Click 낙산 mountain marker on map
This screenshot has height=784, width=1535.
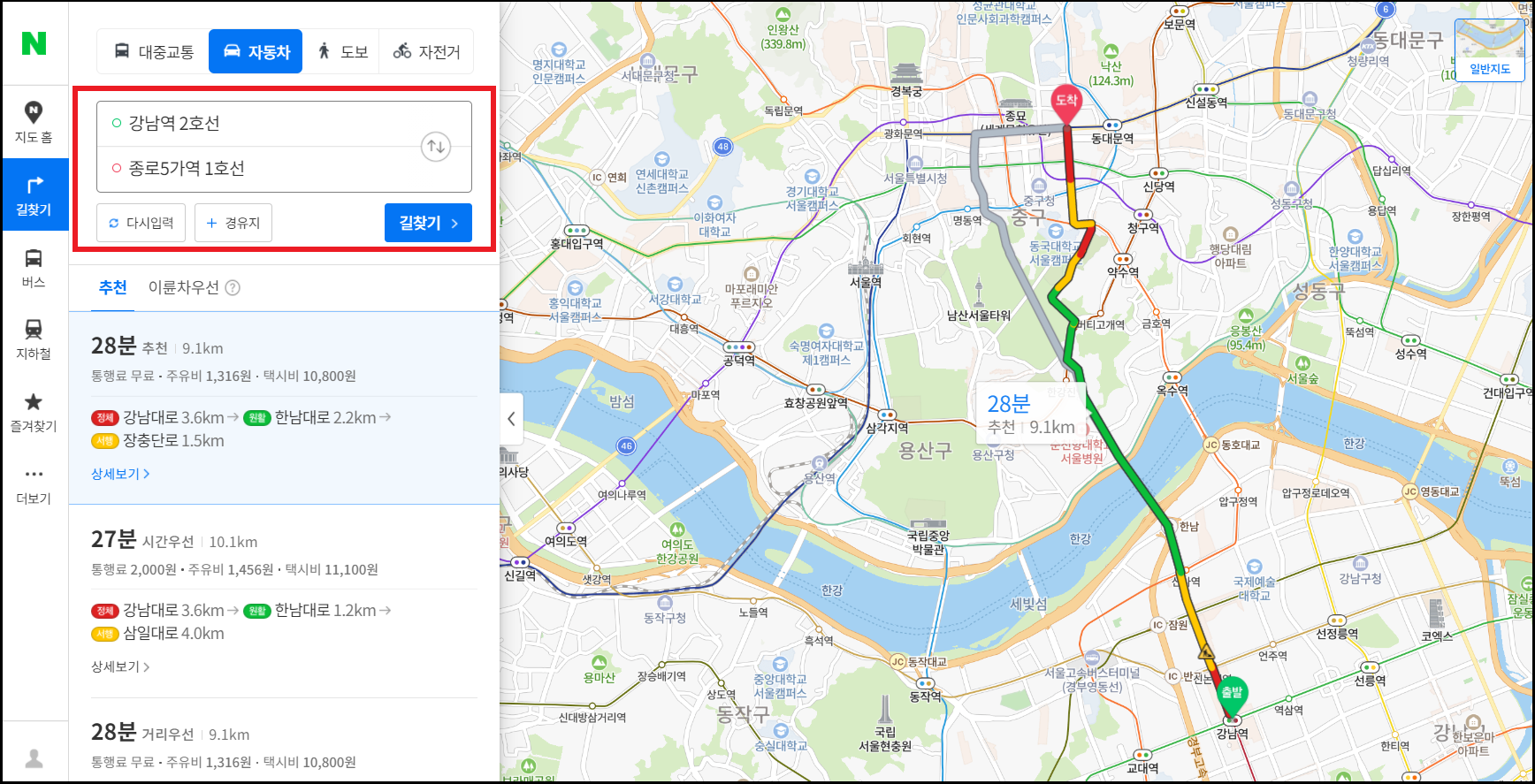click(x=1111, y=65)
